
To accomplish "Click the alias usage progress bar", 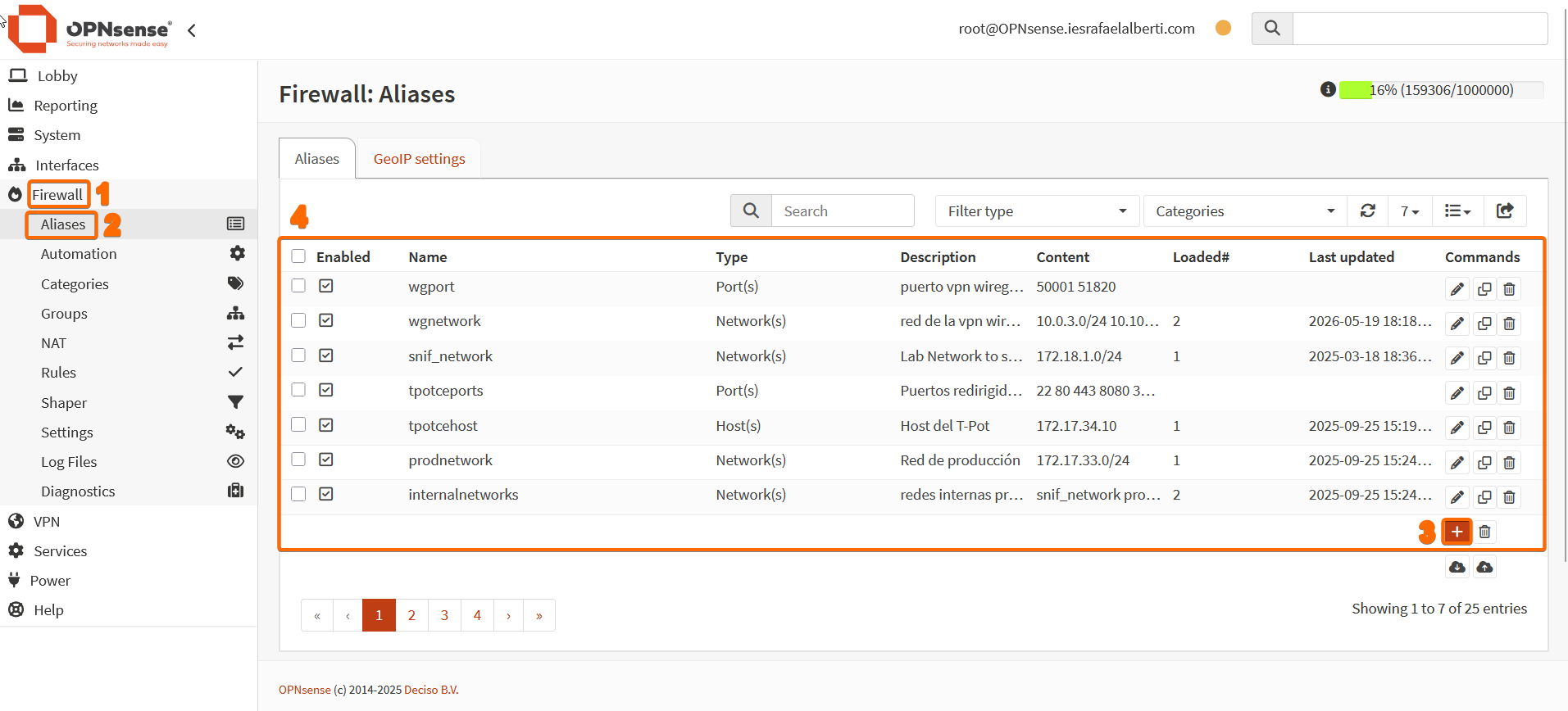I will click(x=1441, y=90).
